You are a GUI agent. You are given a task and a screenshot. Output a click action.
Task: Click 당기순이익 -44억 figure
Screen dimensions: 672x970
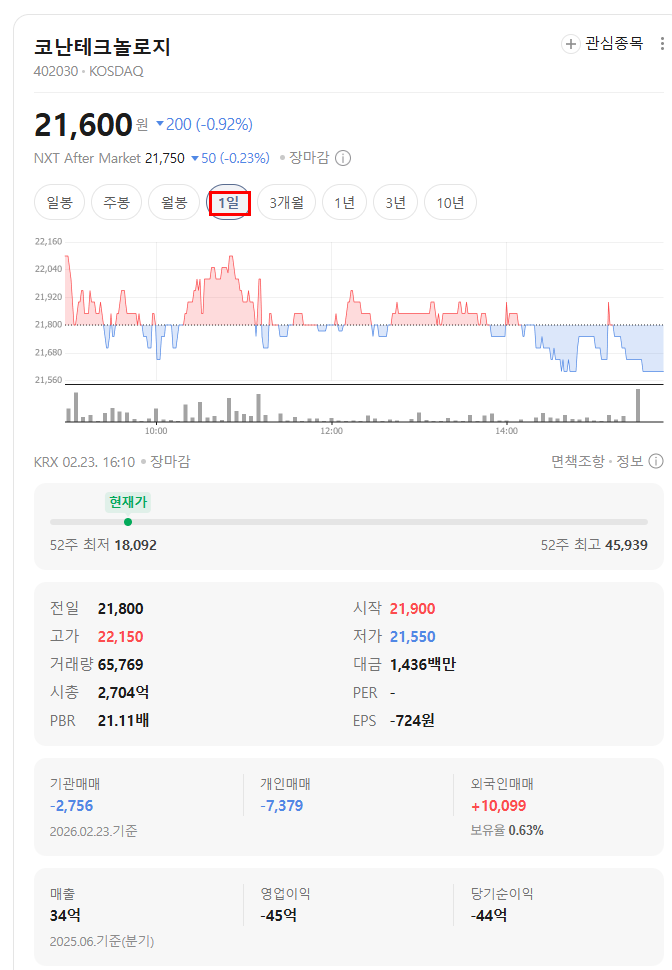[489, 915]
